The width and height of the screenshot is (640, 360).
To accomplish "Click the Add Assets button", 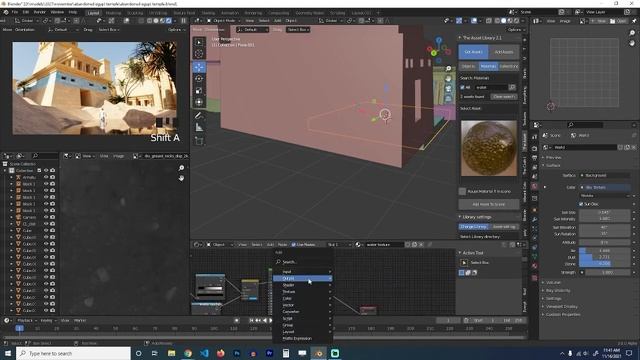I will (x=504, y=52).
